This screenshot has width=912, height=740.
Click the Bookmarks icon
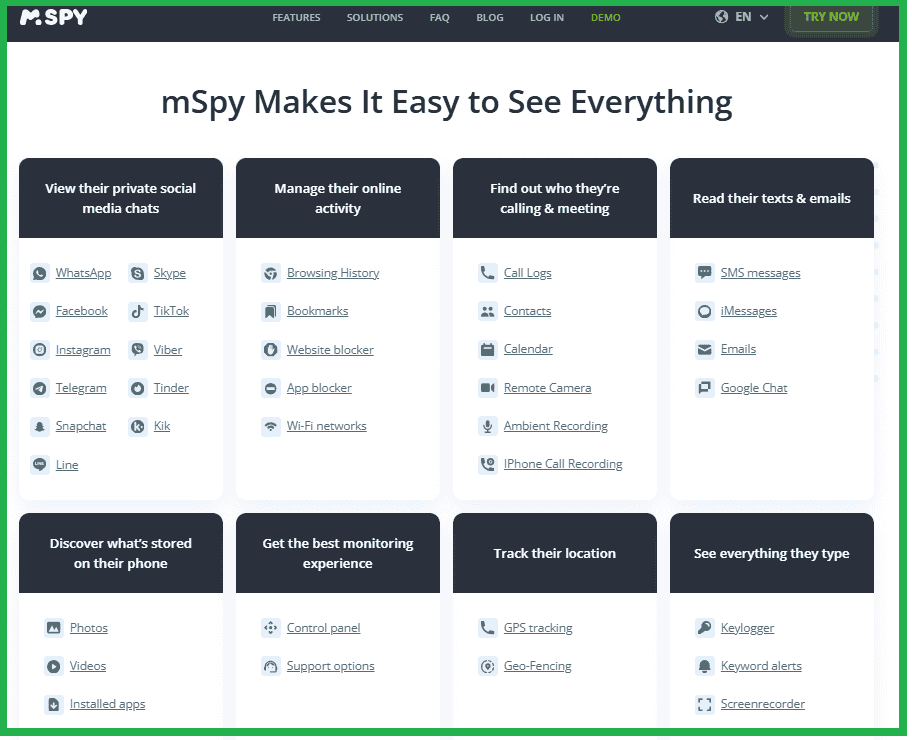point(270,311)
